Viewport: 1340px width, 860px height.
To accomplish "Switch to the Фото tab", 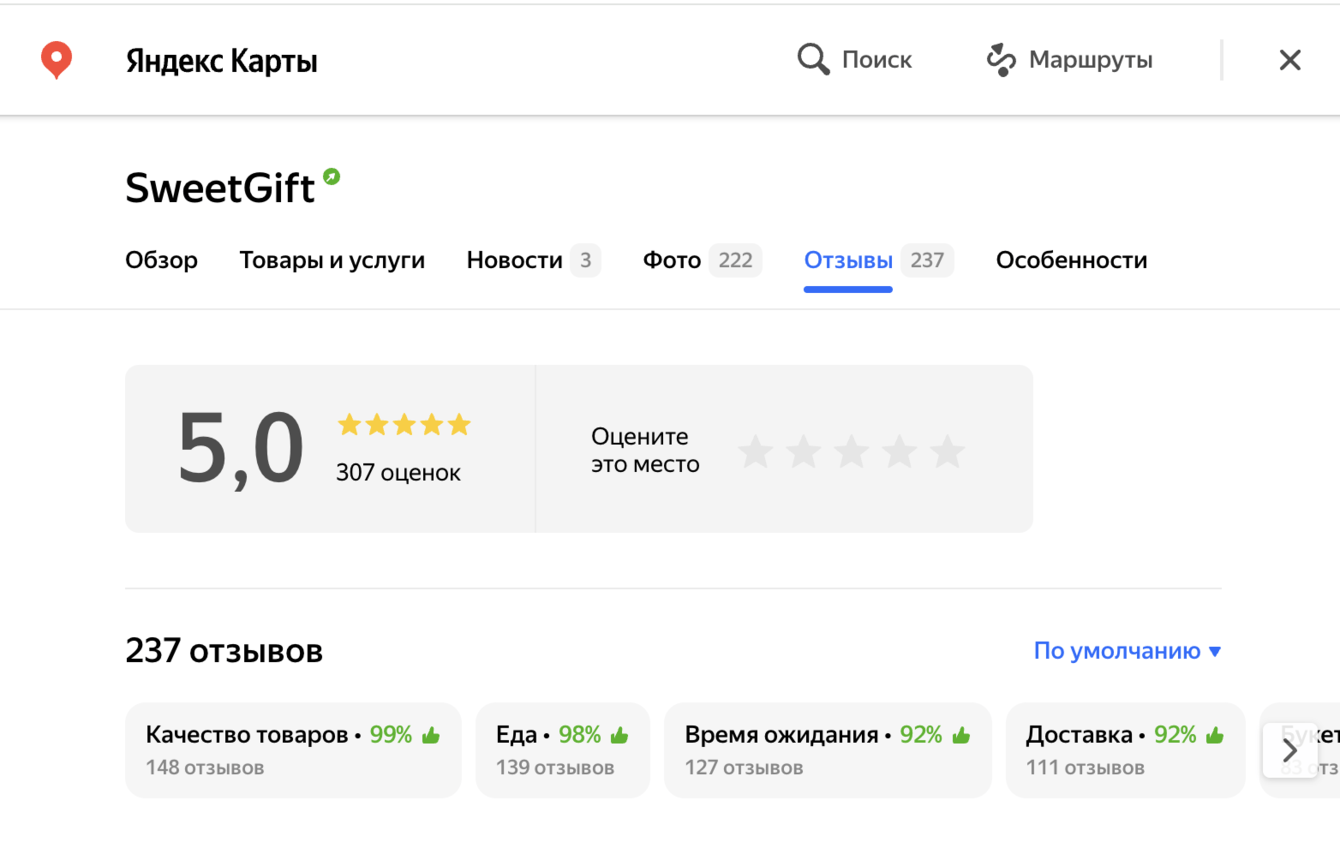I will coord(672,260).
